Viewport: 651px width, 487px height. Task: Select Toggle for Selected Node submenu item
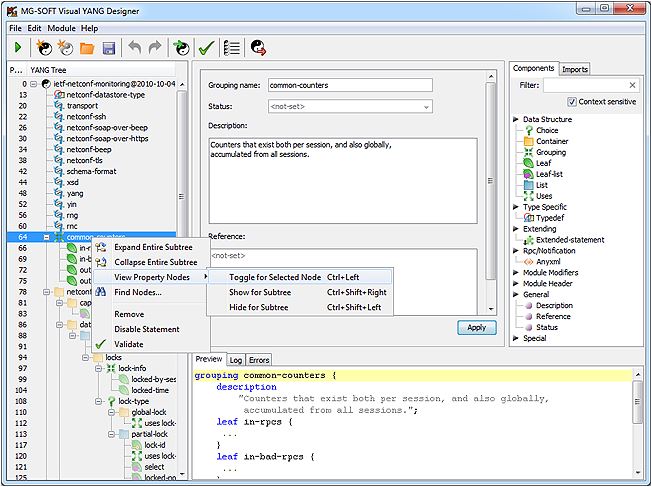coord(300,277)
